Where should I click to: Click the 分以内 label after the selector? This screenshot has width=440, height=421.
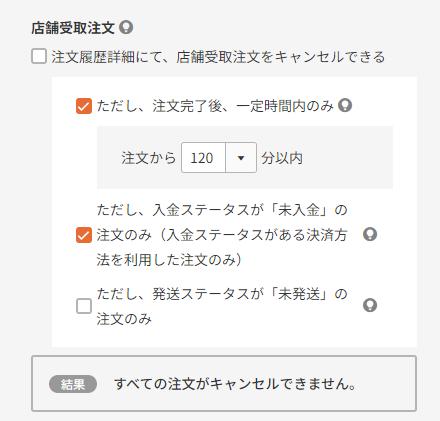click(x=282, y=158)
